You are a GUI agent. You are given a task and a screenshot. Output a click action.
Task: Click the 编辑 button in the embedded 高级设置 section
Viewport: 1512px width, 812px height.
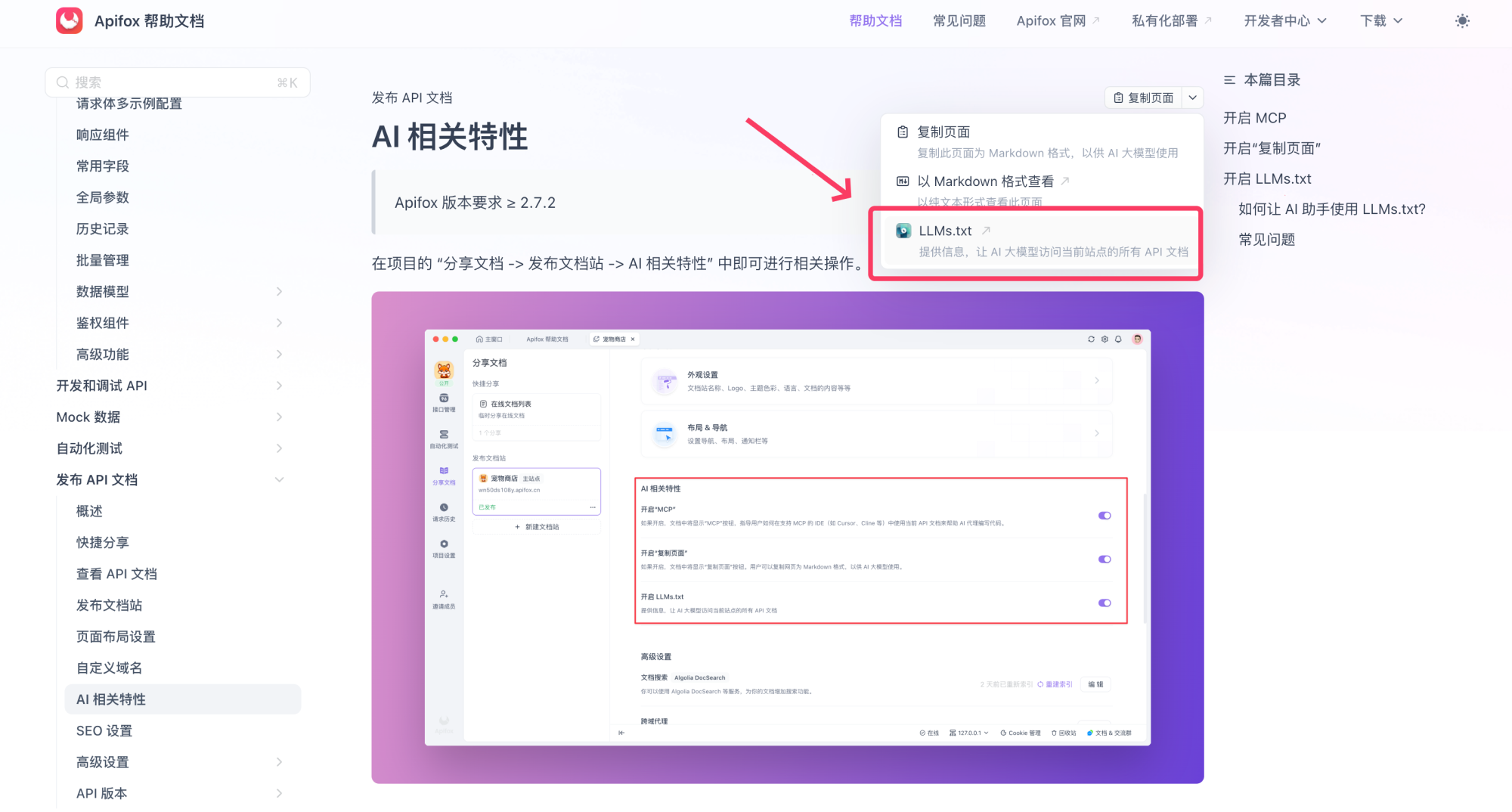(x=1095, y=684)
